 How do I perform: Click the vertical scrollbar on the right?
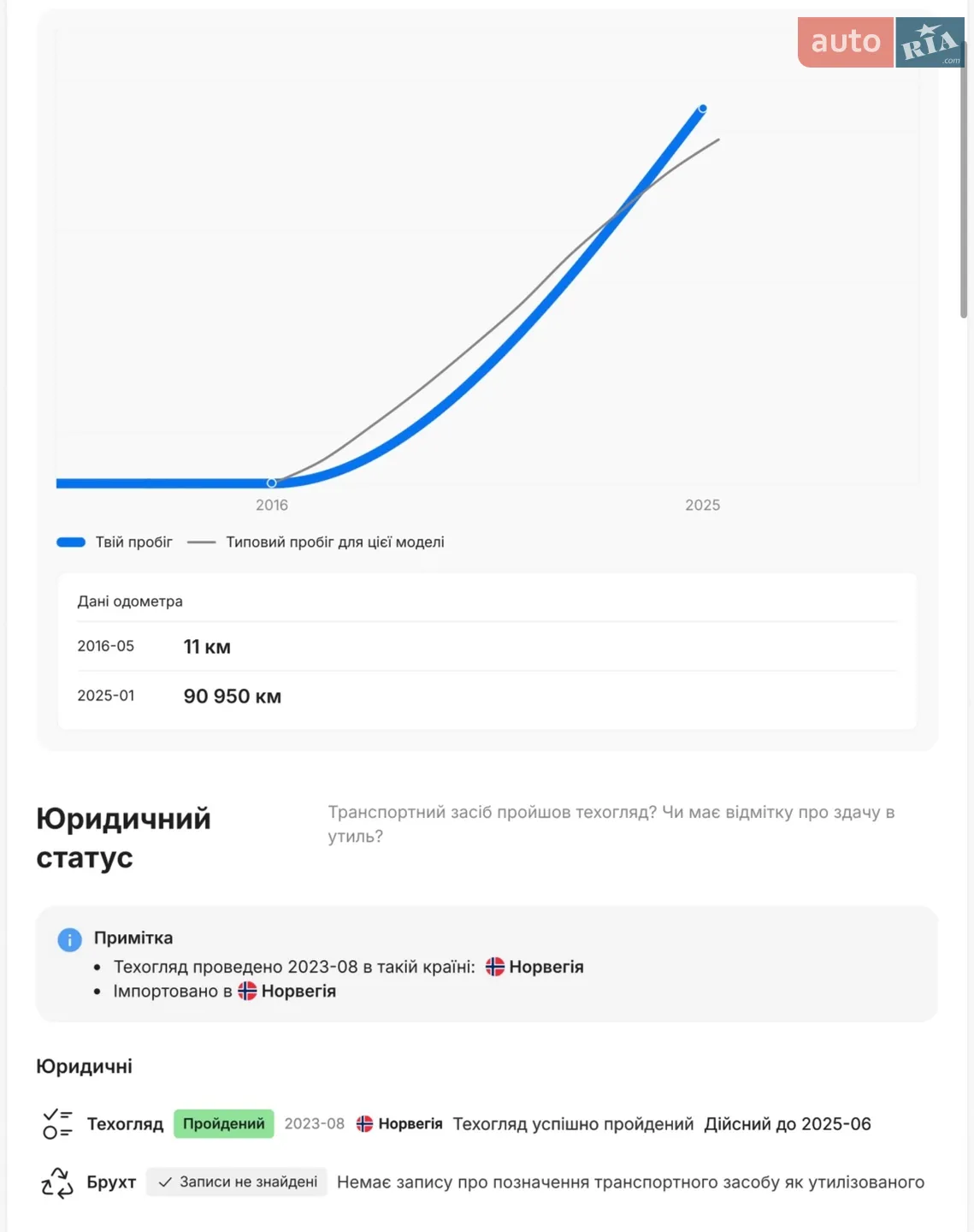coord(964,180)
